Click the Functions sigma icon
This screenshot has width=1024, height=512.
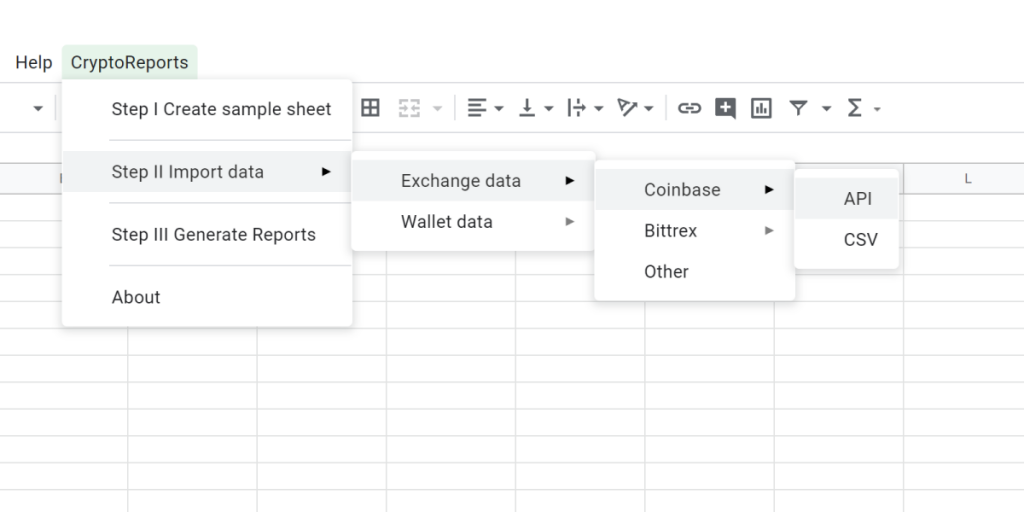[855, 108]
